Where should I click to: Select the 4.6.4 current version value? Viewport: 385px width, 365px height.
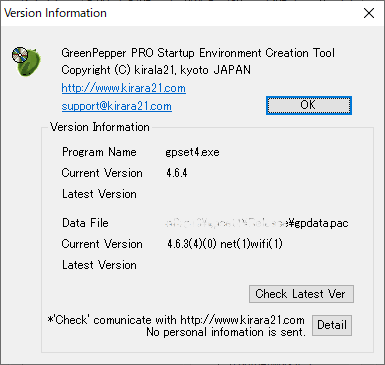[177, 173]
